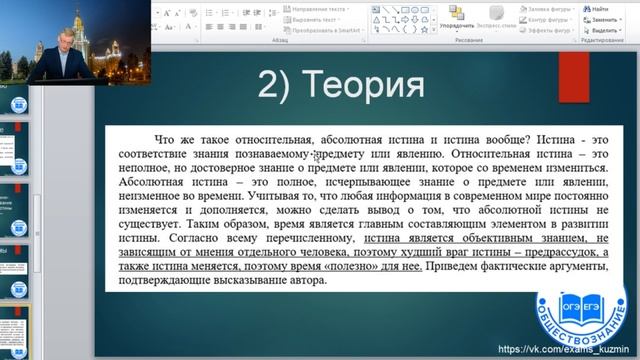
Task: Select the Left Brace shape
Action: point(405,29)
